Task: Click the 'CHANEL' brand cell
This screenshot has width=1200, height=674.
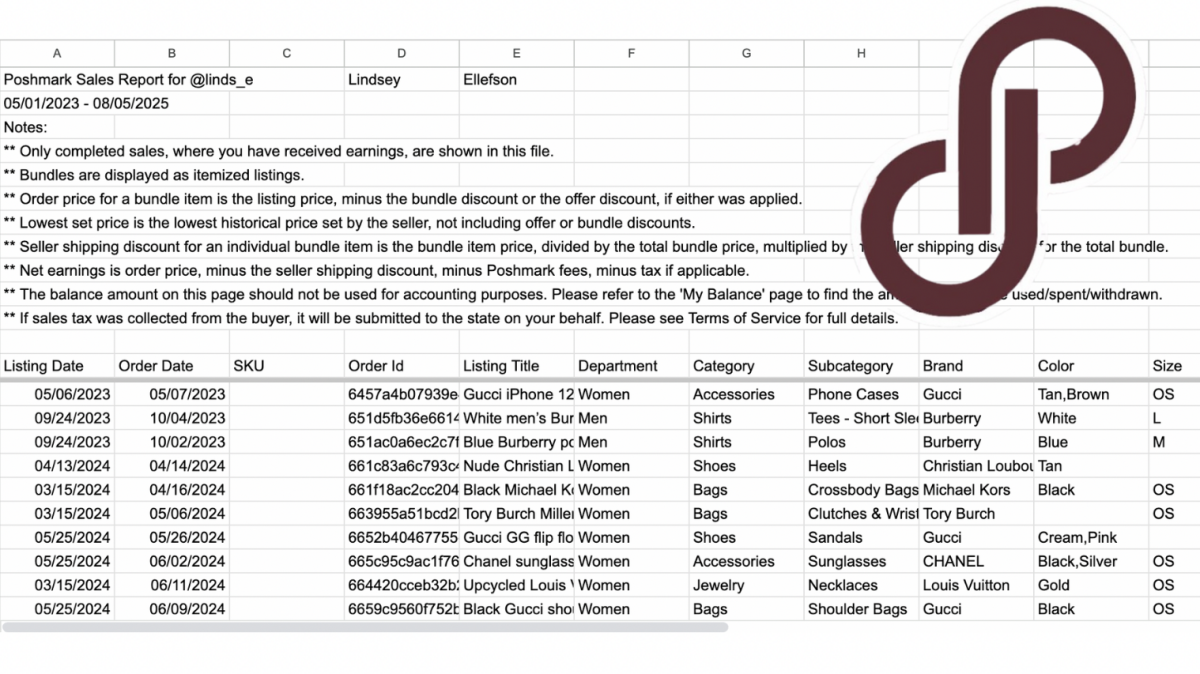Action: pyautogui.click(x=953, y=562)
